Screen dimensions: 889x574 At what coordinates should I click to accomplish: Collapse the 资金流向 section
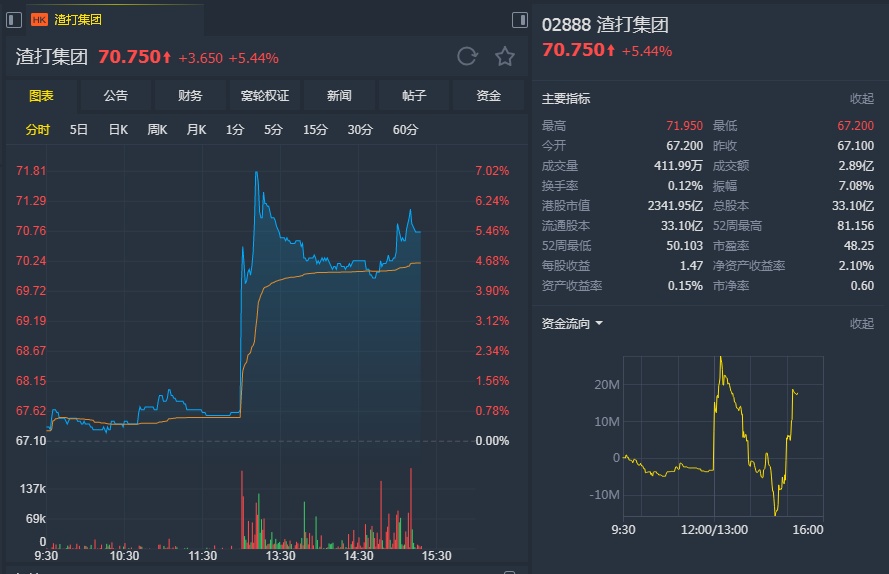[861, 324]
